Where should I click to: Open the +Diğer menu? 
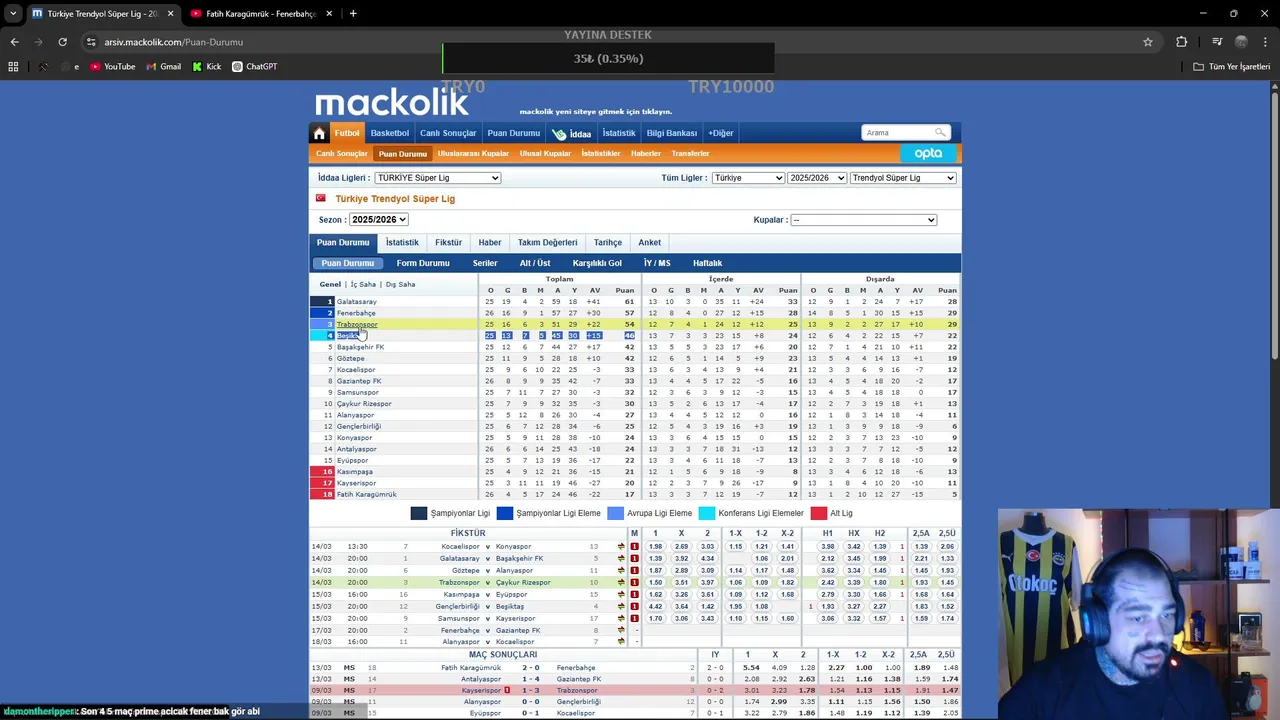click(x=721, y=133)
